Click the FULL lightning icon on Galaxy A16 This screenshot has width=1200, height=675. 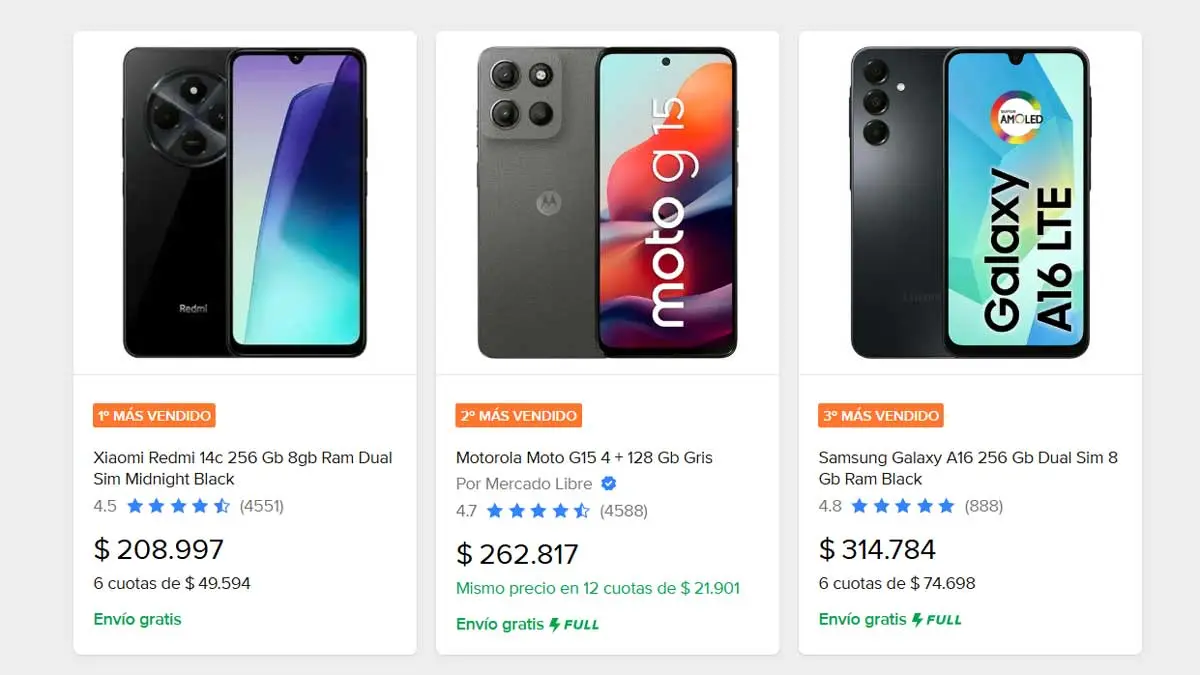tap(917, 620)
